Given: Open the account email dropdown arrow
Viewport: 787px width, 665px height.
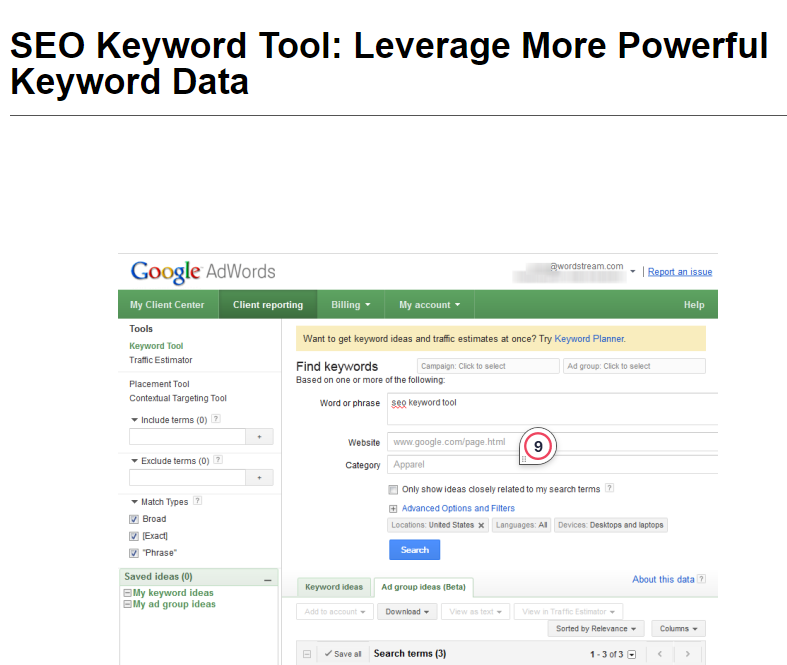Looking at the screenshot, I should tap(632, 272).
